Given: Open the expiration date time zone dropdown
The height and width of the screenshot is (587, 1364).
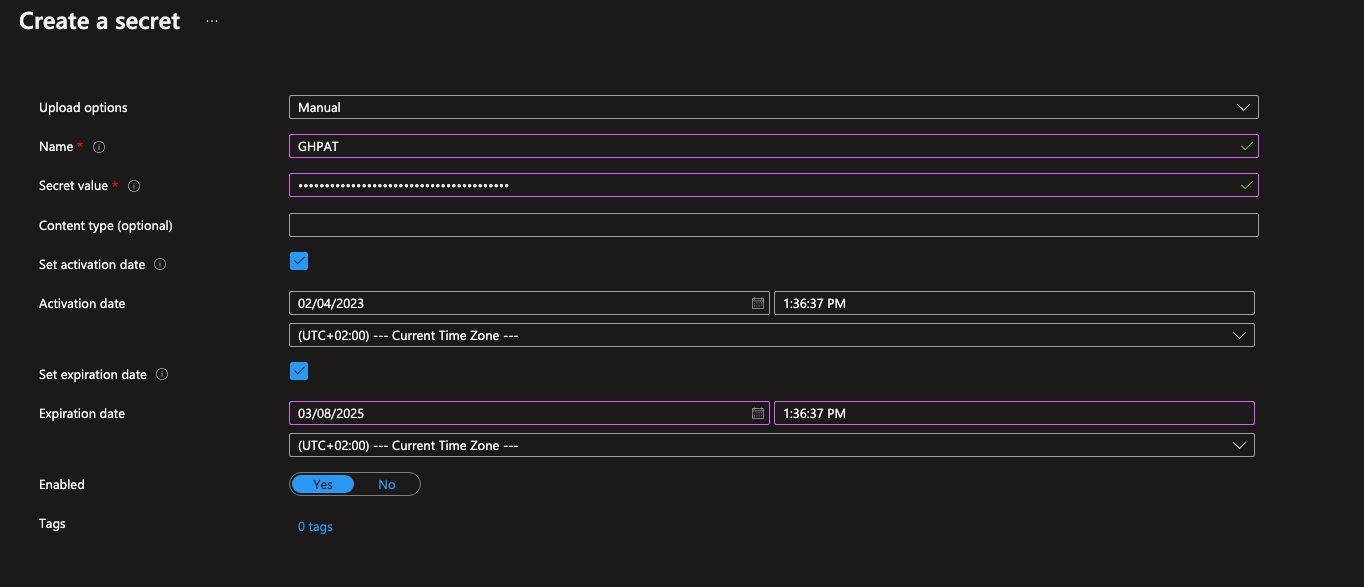Looking at the screenshot, I should point(771,445).
